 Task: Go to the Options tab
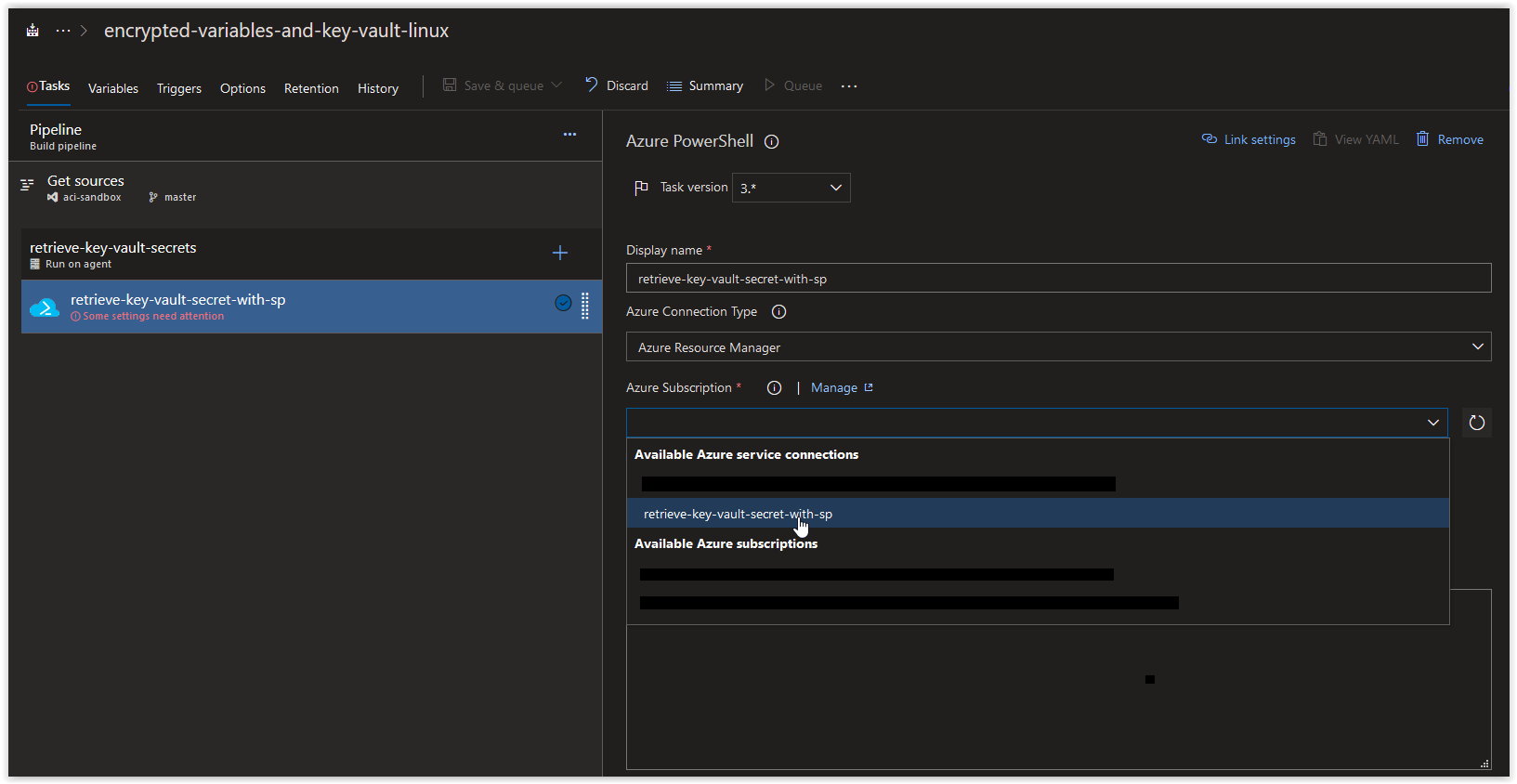242,88
